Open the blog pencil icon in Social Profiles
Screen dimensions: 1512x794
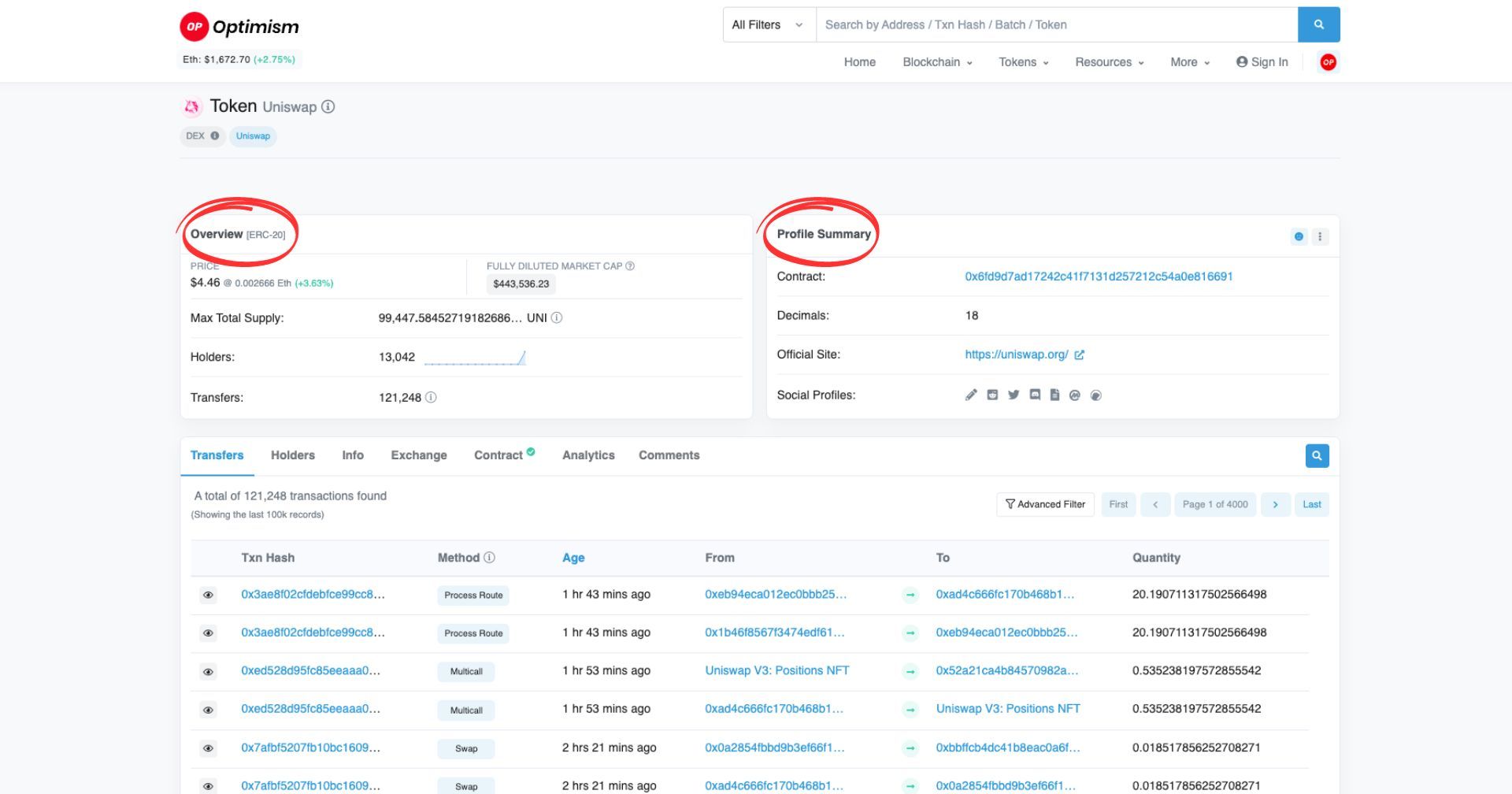click(x=971, y=395)
